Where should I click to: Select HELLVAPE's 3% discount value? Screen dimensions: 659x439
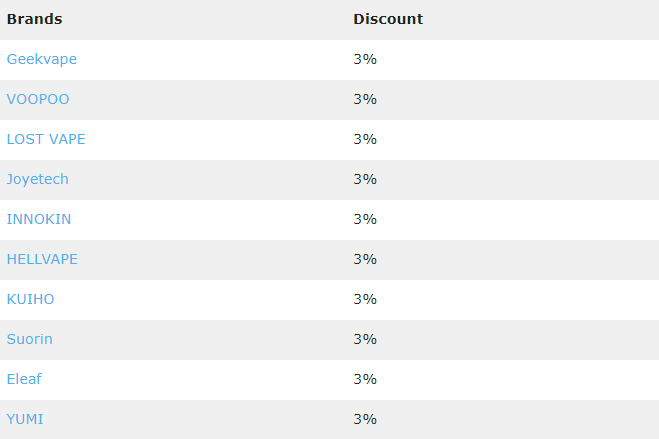pyautogui.click(x=365, y=259)
